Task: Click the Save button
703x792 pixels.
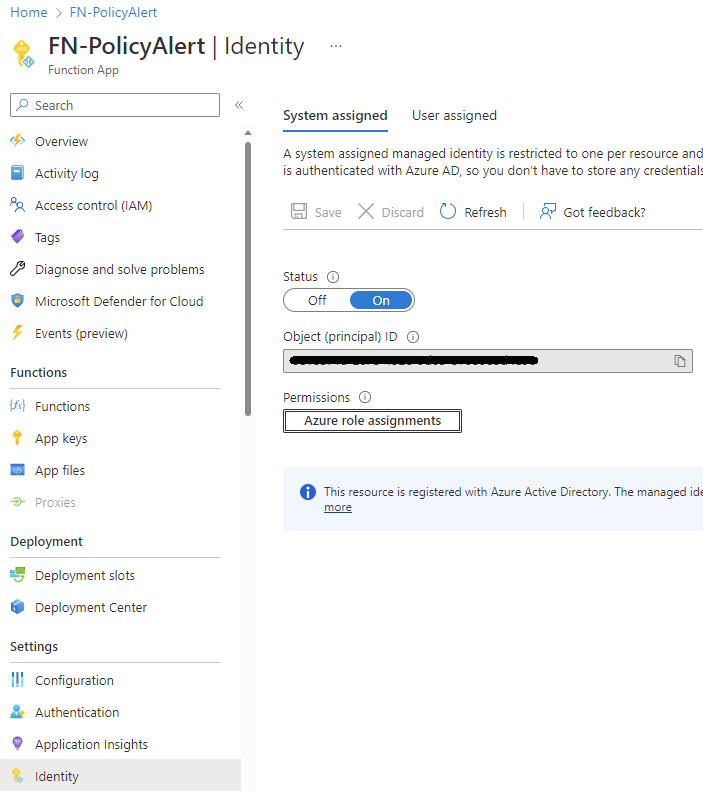Action: (x=316, y=212)
